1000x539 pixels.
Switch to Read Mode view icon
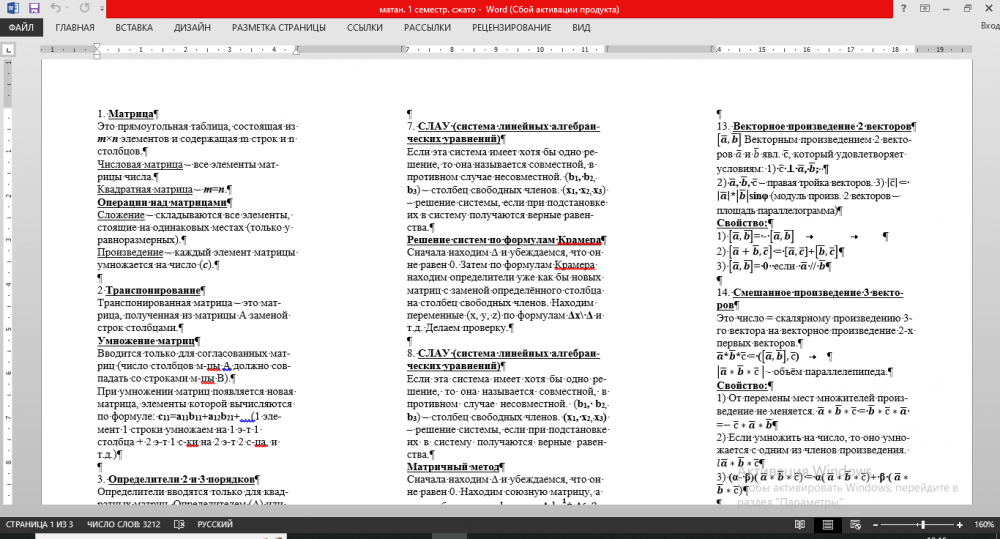point(800,524)
